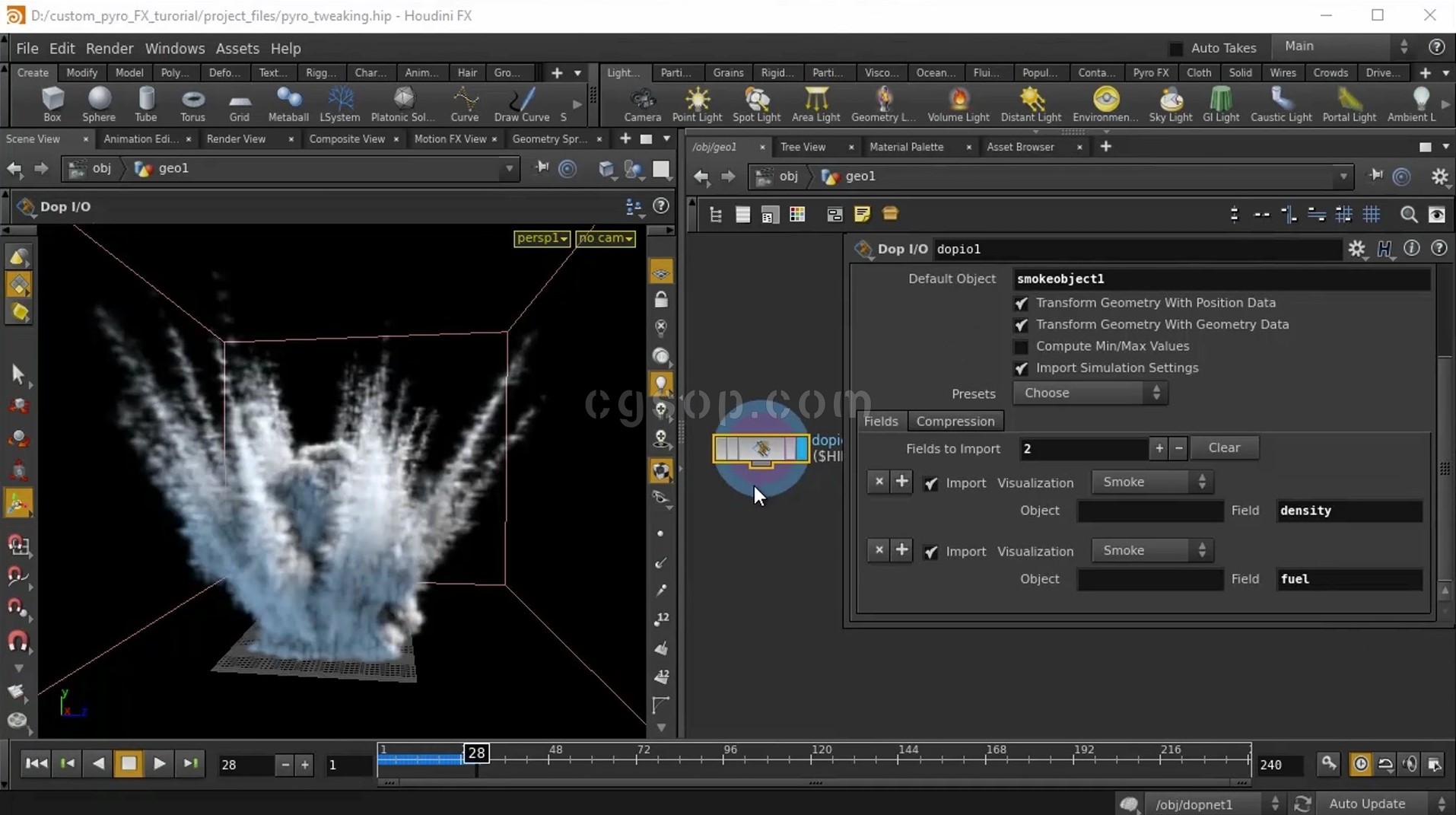Open network editor search icon

tap(1408, 215)
